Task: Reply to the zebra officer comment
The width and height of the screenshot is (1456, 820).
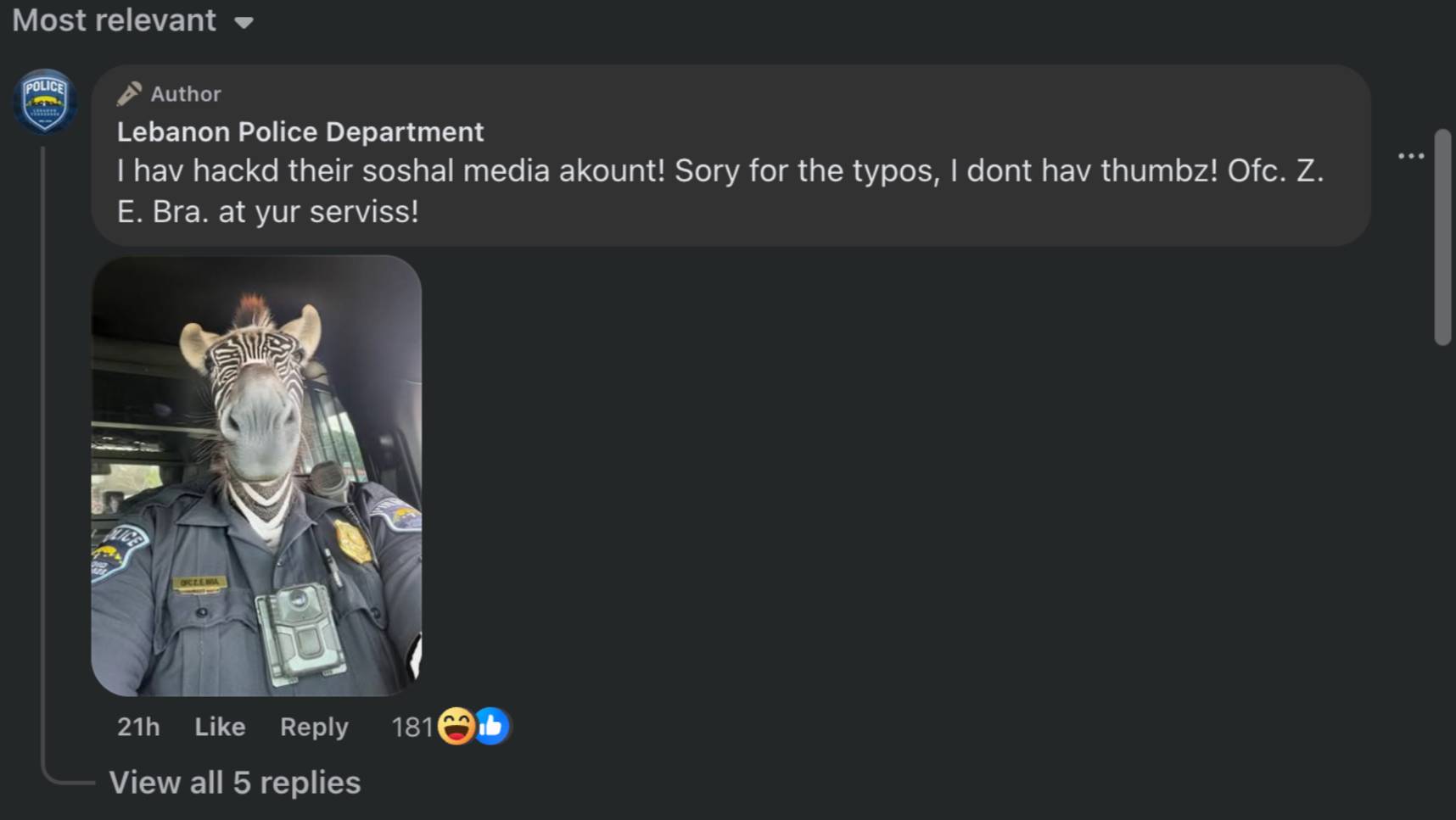Action: 314,727
